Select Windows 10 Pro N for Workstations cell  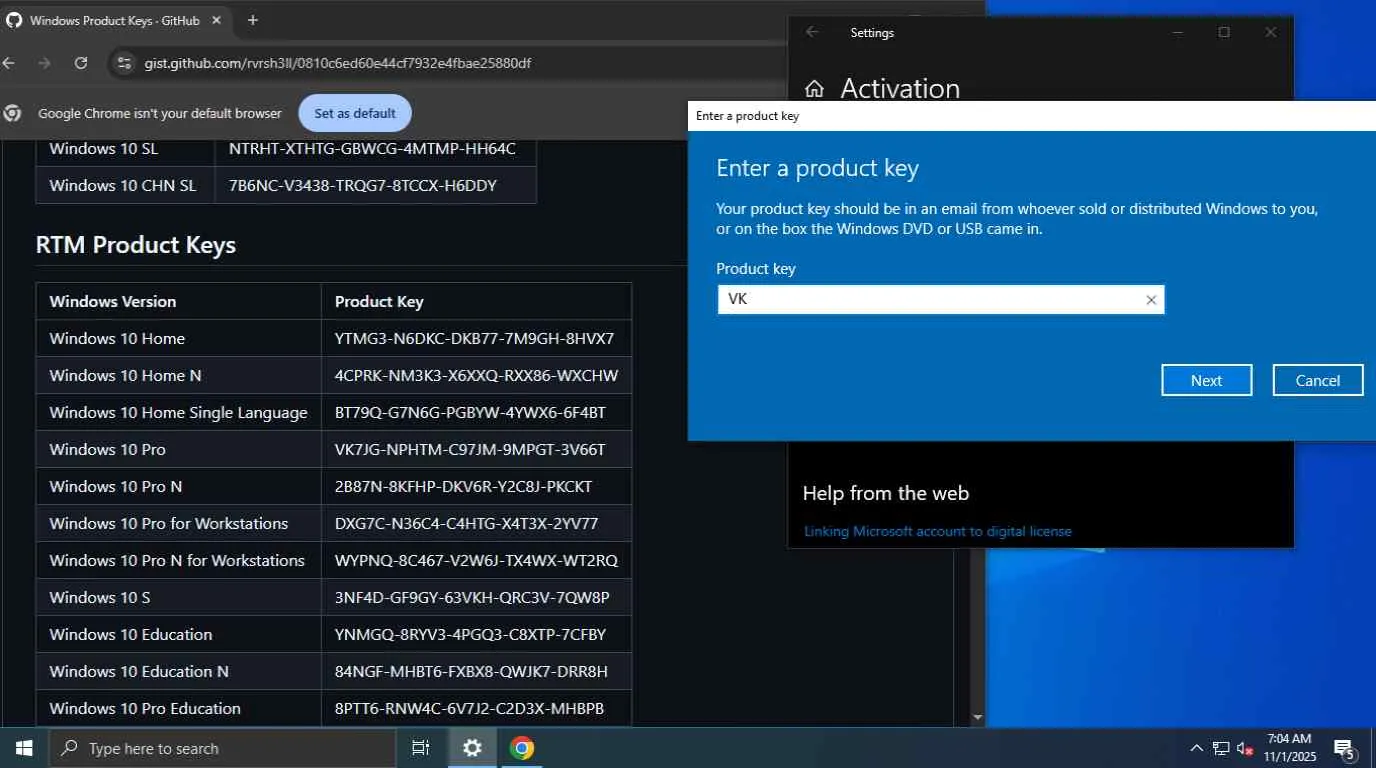(x=178, y=560)
